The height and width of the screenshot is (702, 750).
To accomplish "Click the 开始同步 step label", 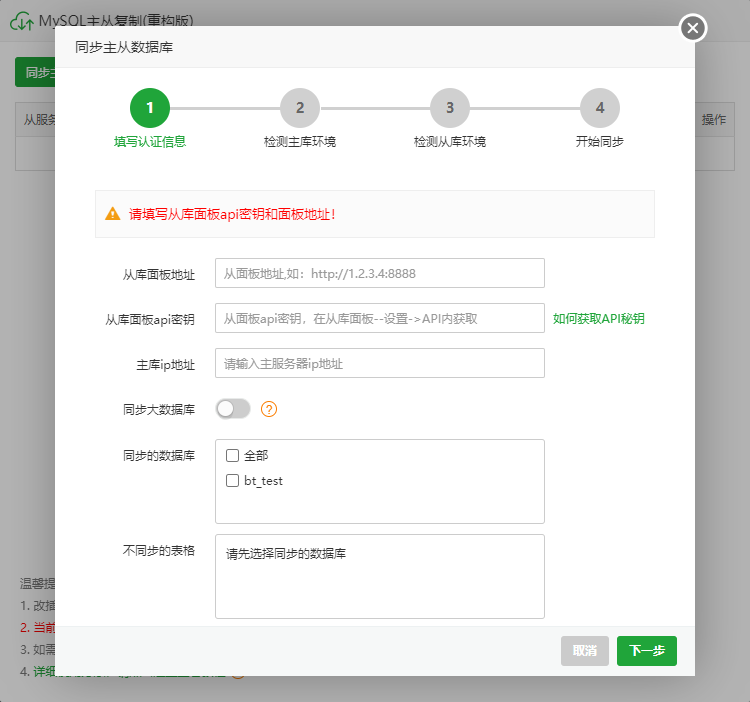I will 600,142.
